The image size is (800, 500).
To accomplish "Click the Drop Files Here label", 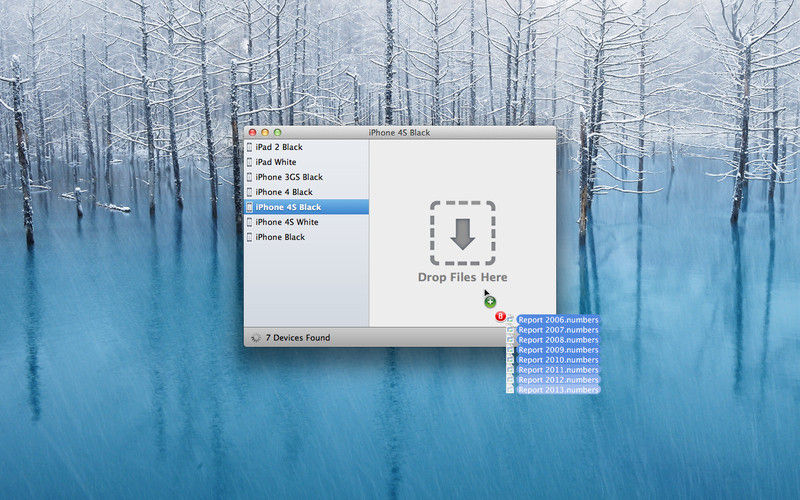I will point(462,277).
